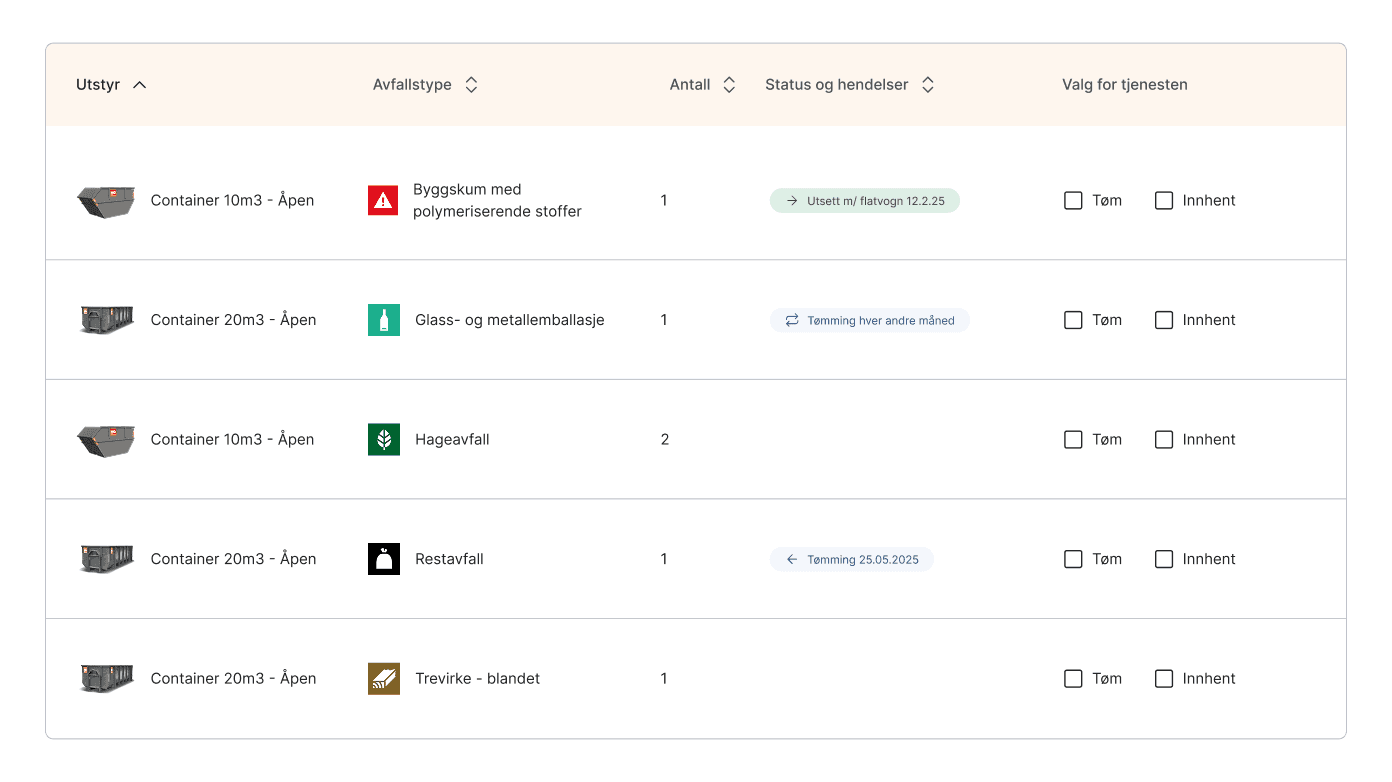Click container image in the Restavfall row

click(x=106, y=559)
